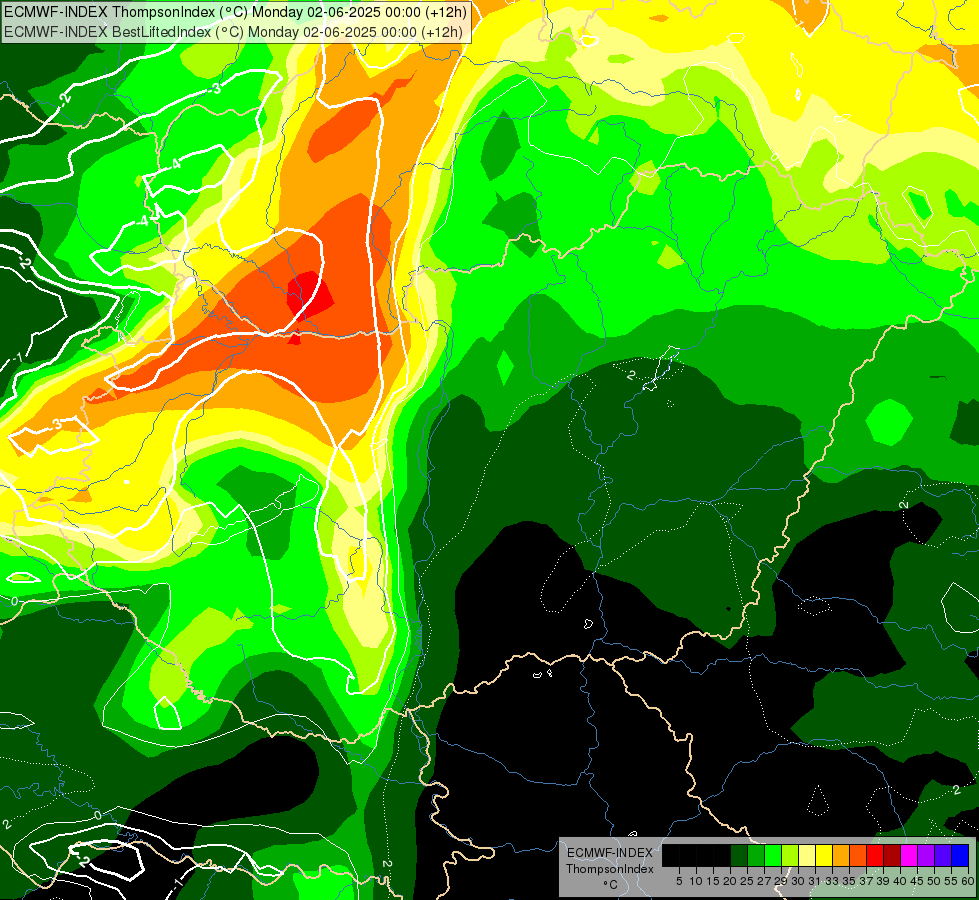Select the blue 55–60 legend swatch
The height and width of the screenshot is (900, 979).
(960, 855)
